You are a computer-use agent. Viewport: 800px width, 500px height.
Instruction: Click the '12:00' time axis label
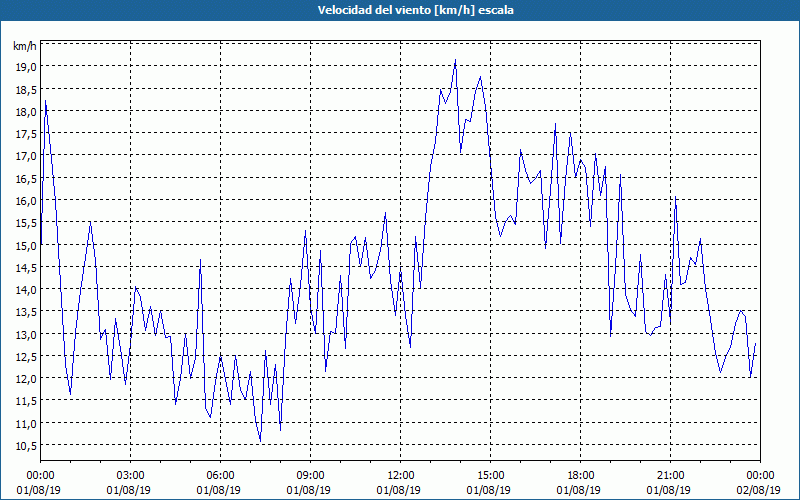[401, 476]
